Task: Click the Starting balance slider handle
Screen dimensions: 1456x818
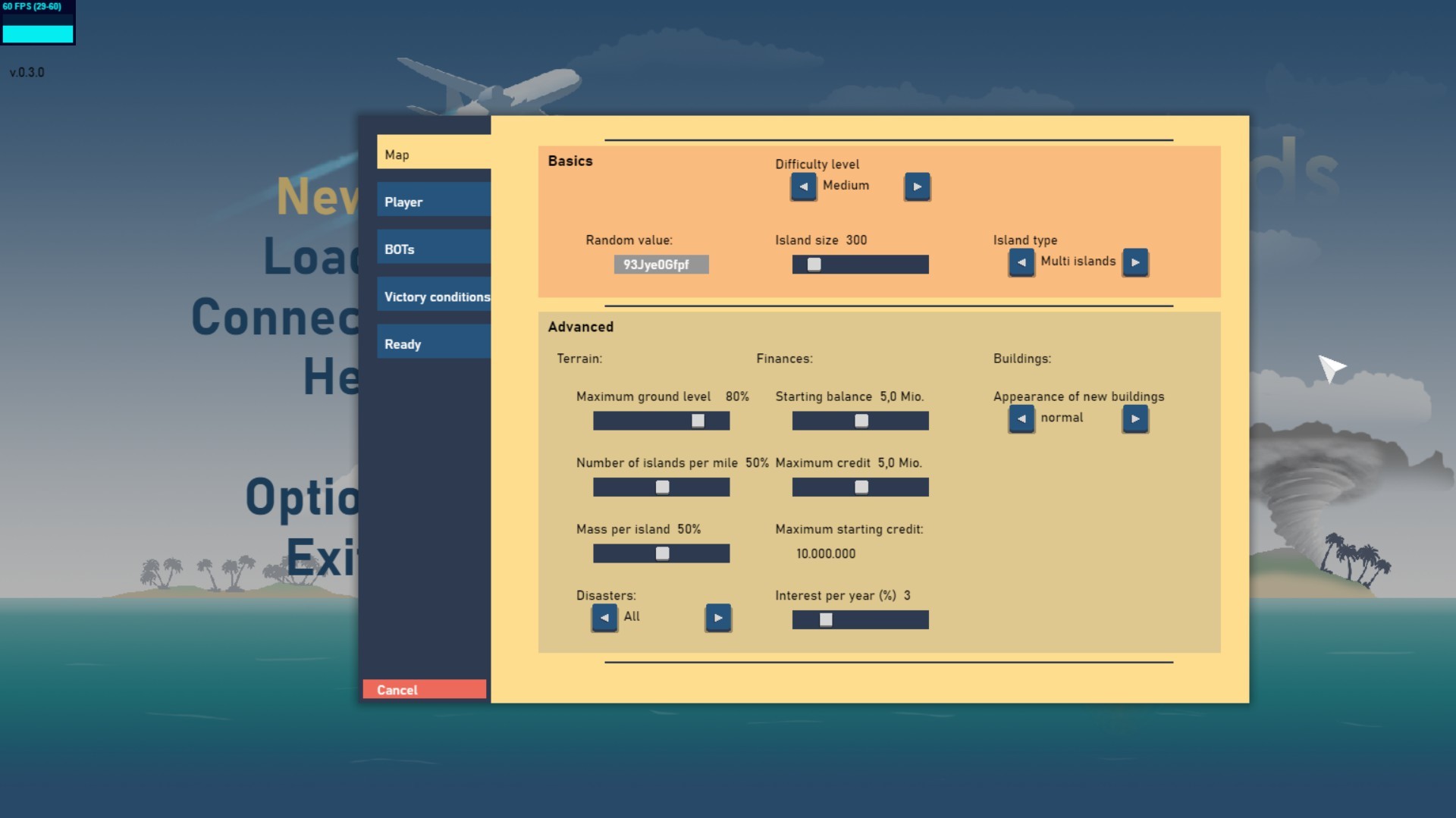Action: pyautogui.click(x=861, y=421)
